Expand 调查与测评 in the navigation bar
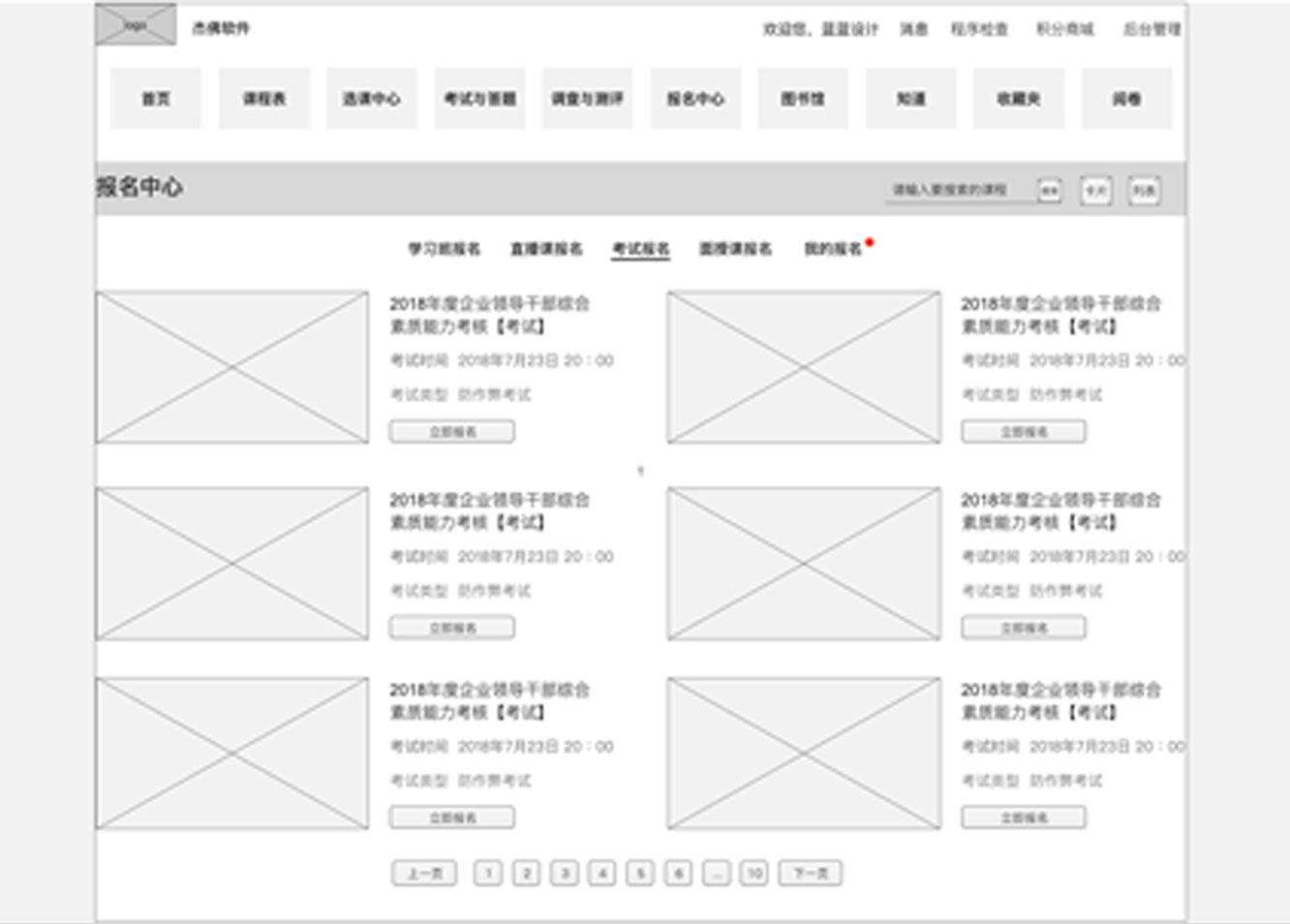This screenshot has height=924, width=1290. point(587,98)
